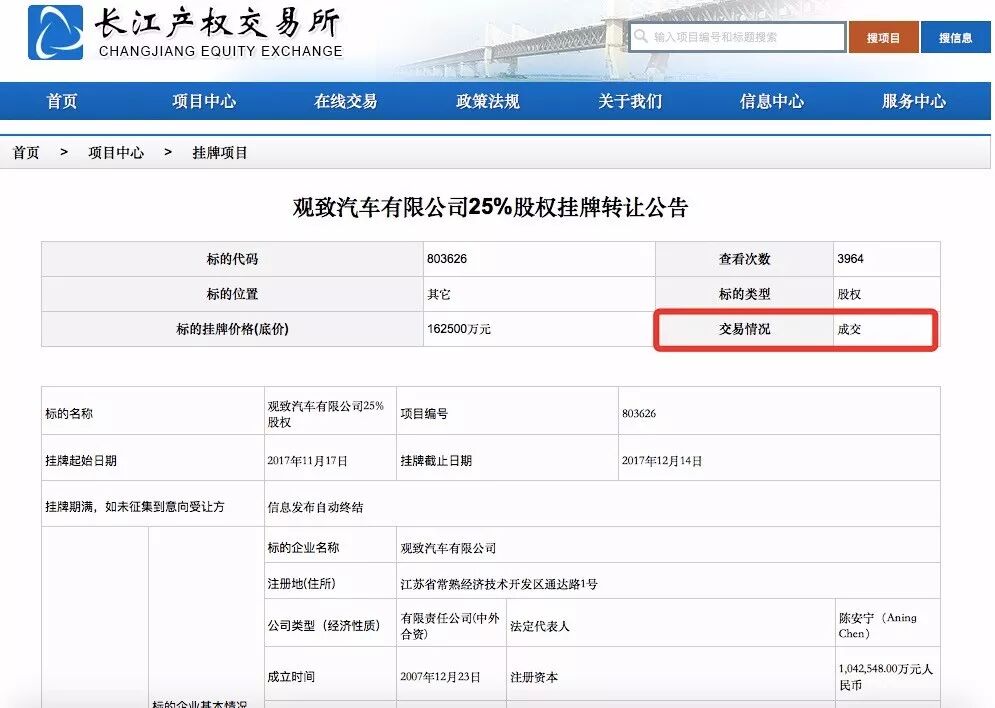Open the 在线交易 navigation menu
This screenshot has width=995, height=708.
click(x=346, y=102)
